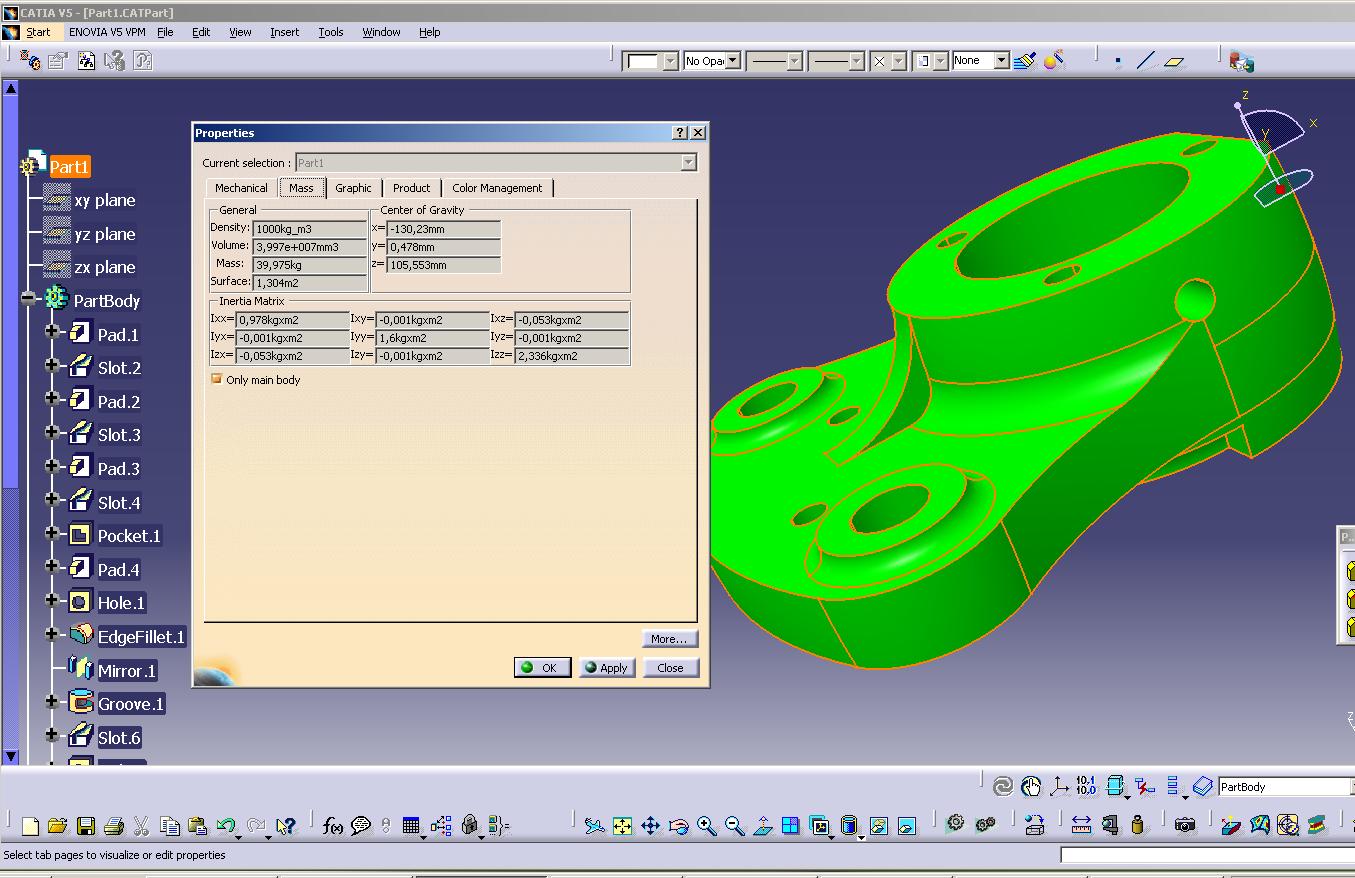
Task: Click the Zoom Out magnifier
Action: [735, 826]
